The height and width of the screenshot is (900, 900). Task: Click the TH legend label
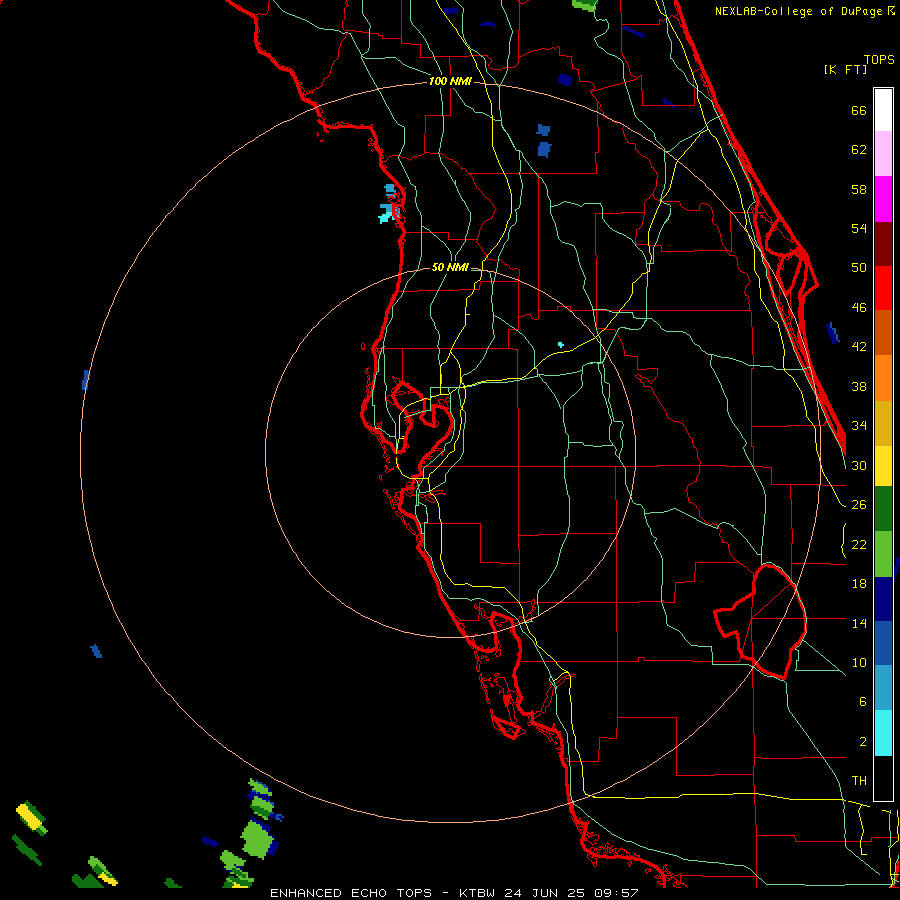(859, 780)
